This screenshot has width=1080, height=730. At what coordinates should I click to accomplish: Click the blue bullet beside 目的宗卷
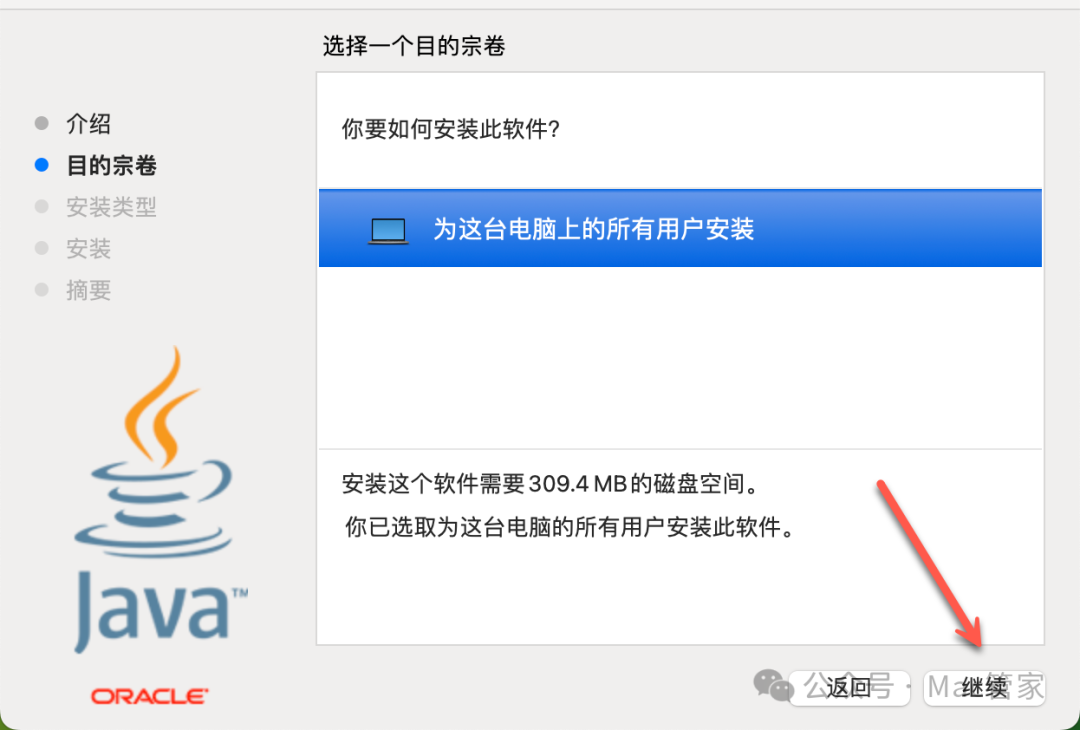(x=41, y=165)
